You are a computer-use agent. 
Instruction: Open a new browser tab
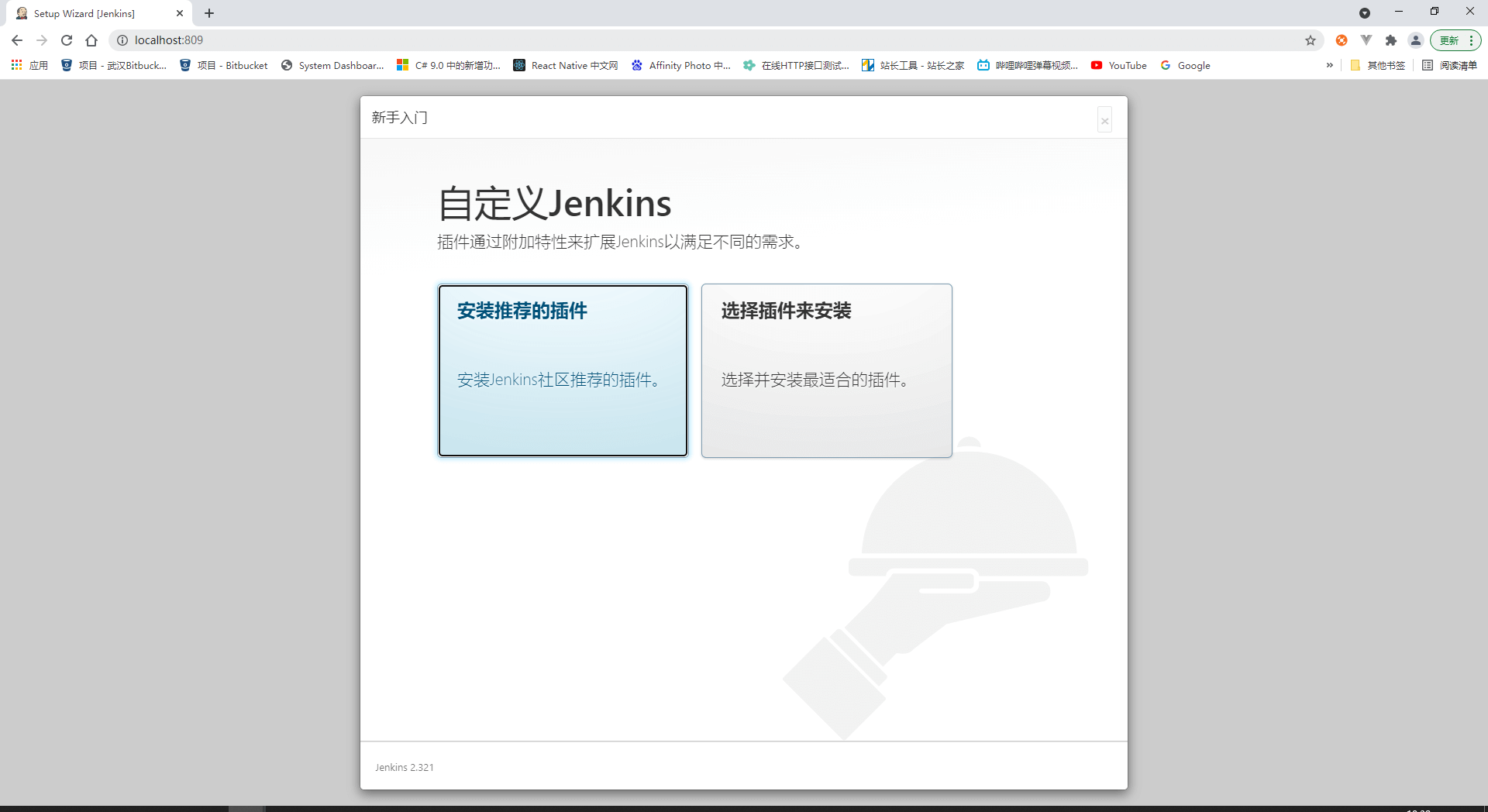[209, 13]
